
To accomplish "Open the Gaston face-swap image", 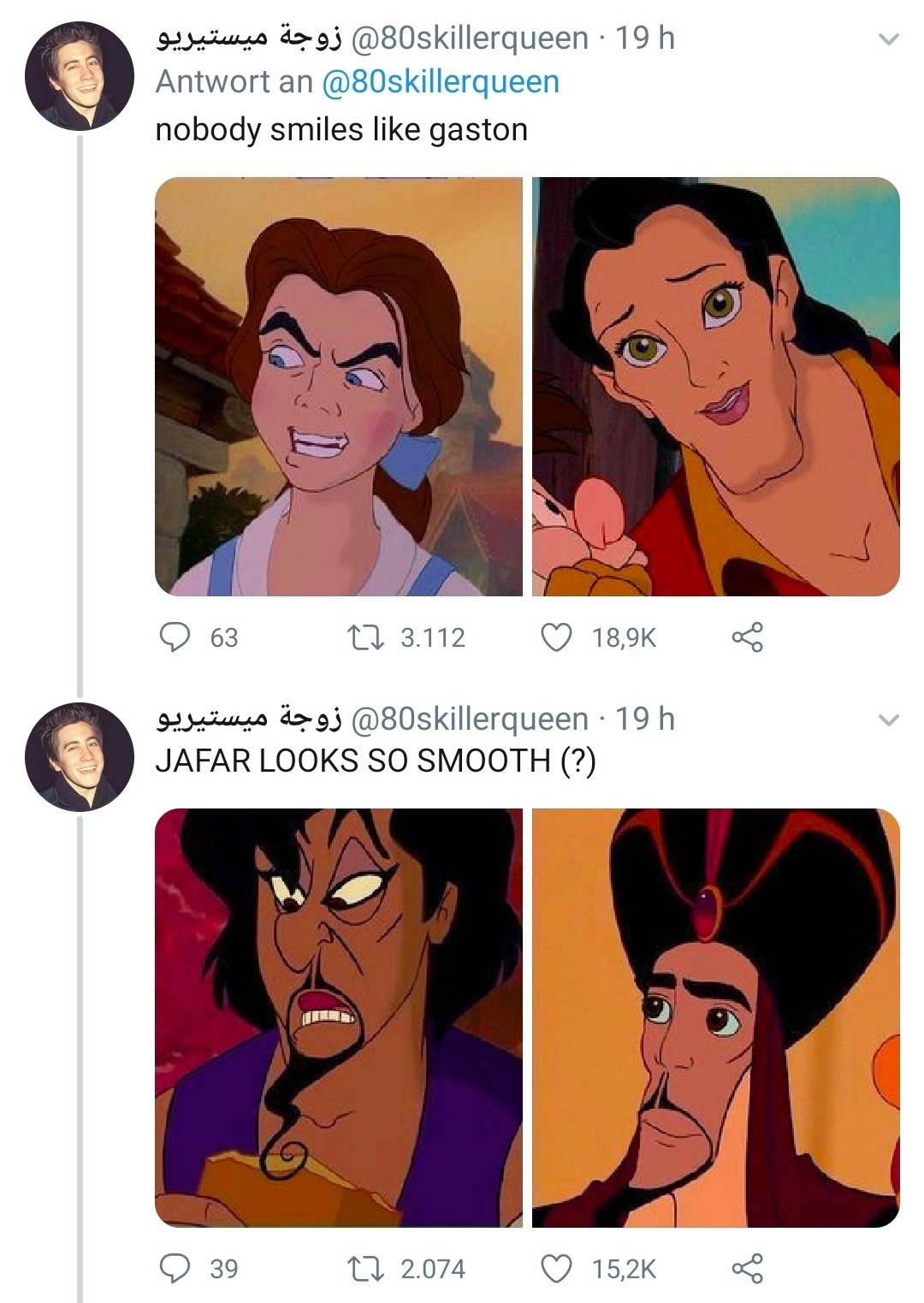I will [x=715, y=387].
